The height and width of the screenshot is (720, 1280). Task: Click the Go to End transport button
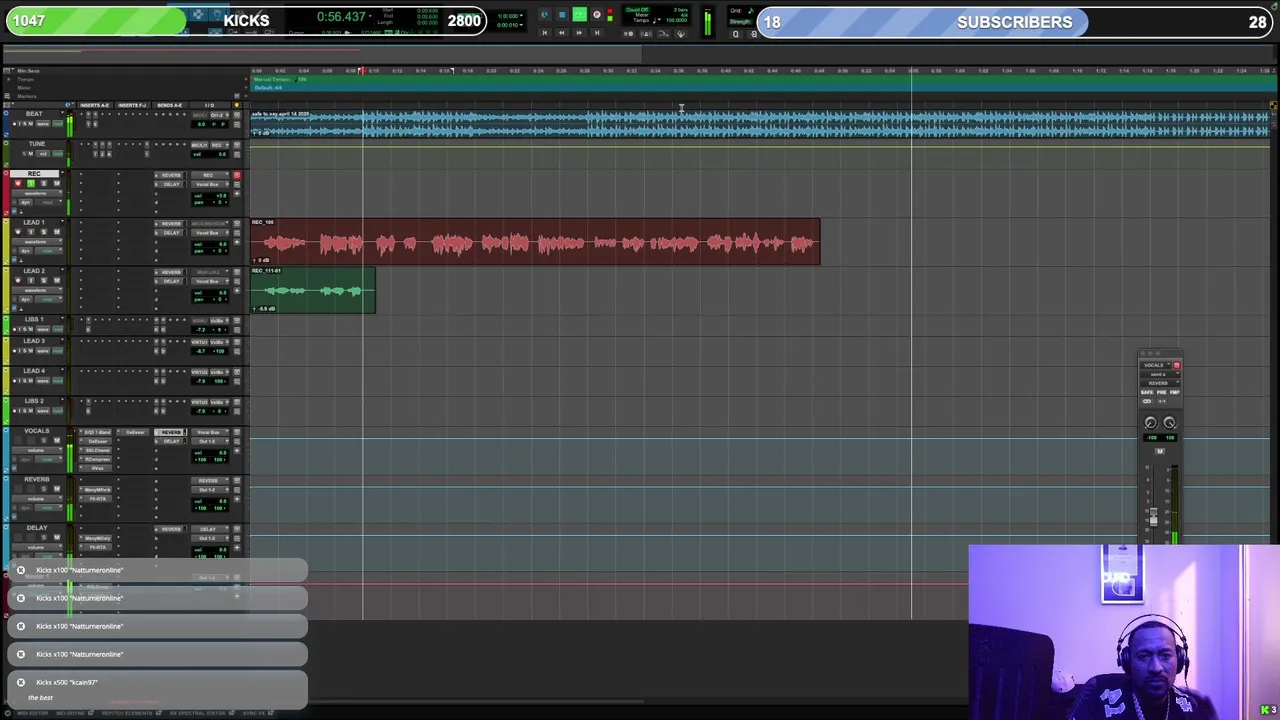point(597,32)
